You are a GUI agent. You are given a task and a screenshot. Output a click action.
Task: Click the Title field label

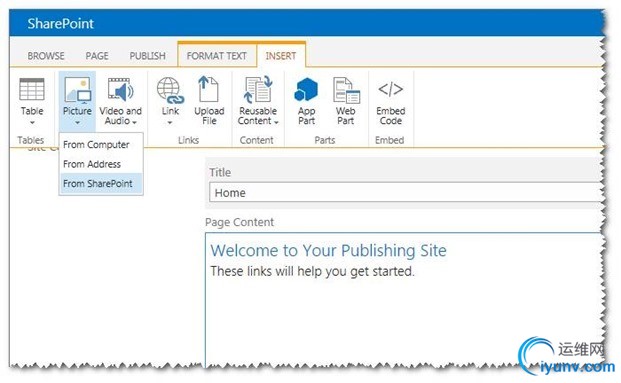220,172
